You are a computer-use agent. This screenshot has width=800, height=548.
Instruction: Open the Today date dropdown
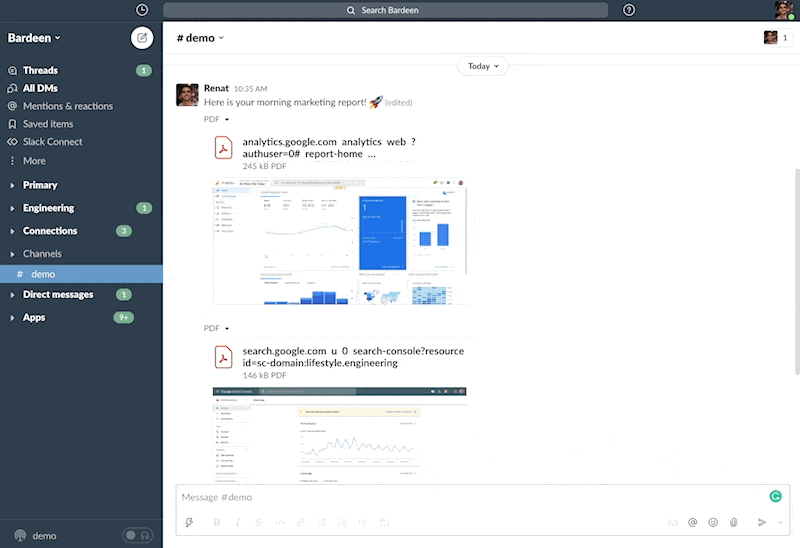tap(483, 66)
